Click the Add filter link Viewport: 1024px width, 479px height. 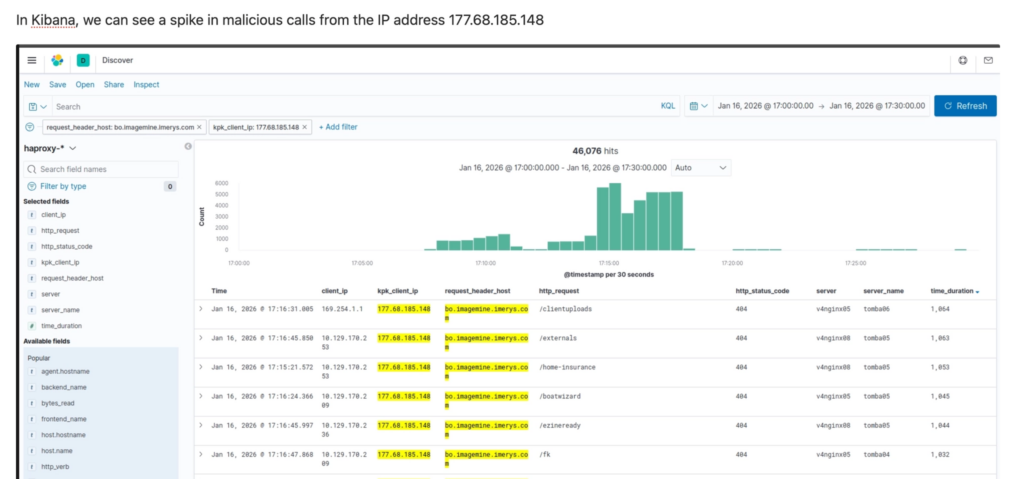tap(337, 127)
